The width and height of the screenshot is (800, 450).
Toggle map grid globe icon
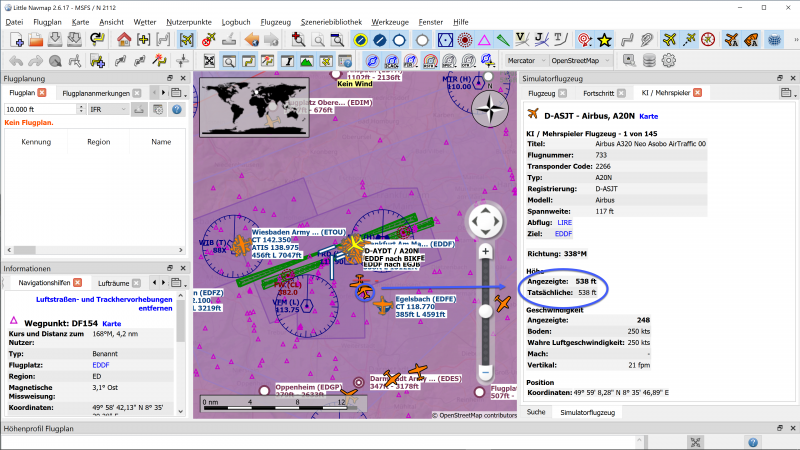coord(774,39)
